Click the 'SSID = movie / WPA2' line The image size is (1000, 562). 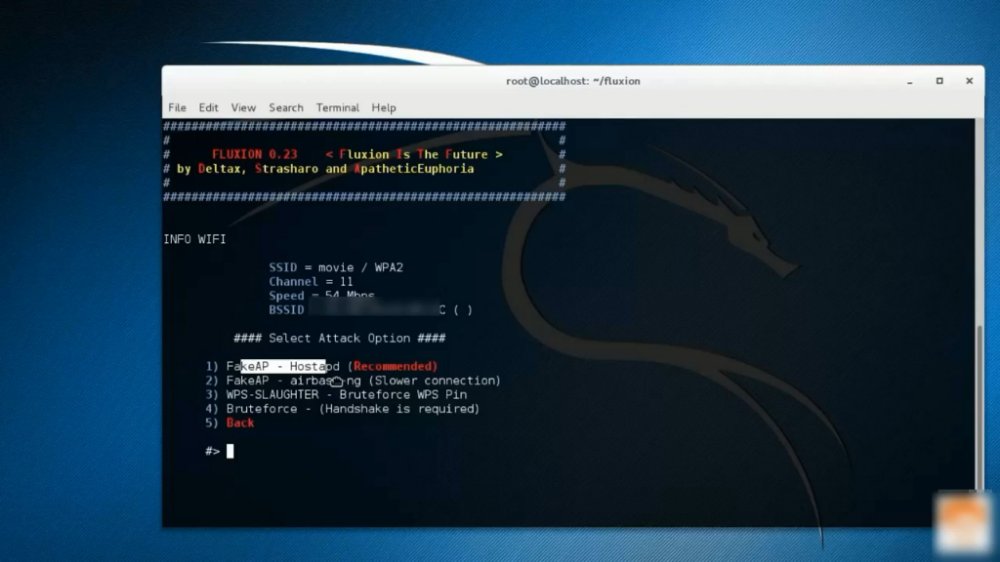coord(335,267)
